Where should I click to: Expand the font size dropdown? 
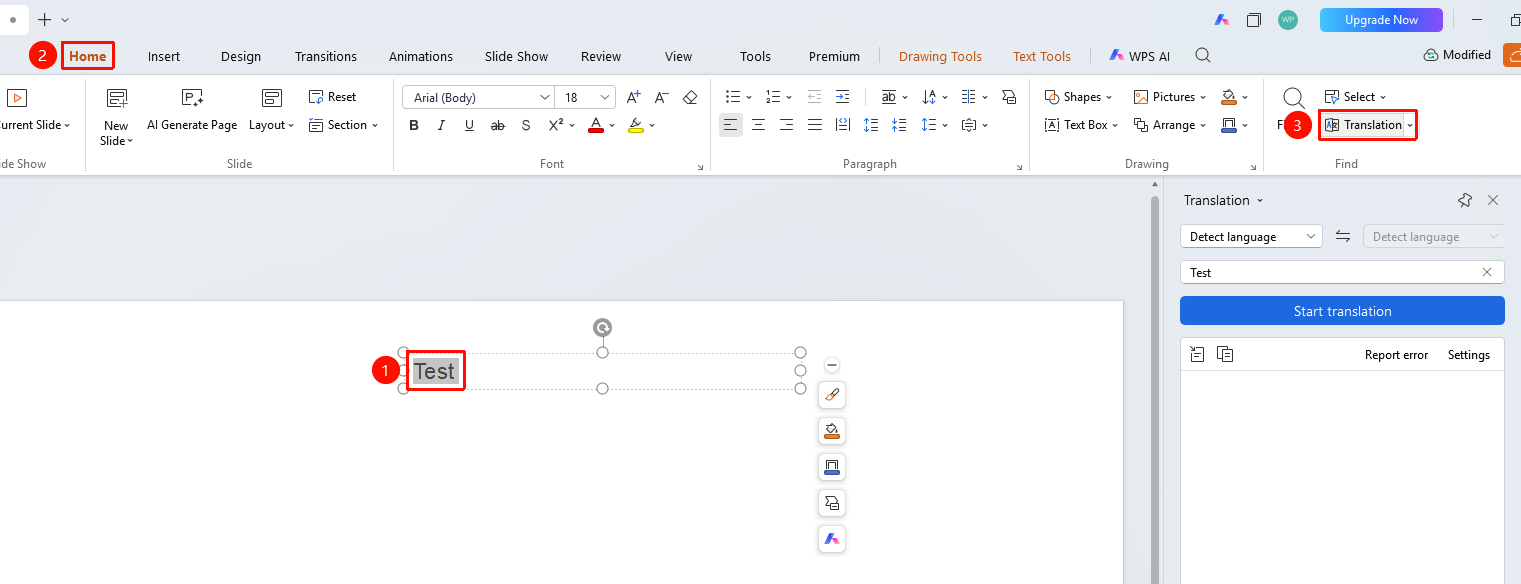(x=606, y=97)
